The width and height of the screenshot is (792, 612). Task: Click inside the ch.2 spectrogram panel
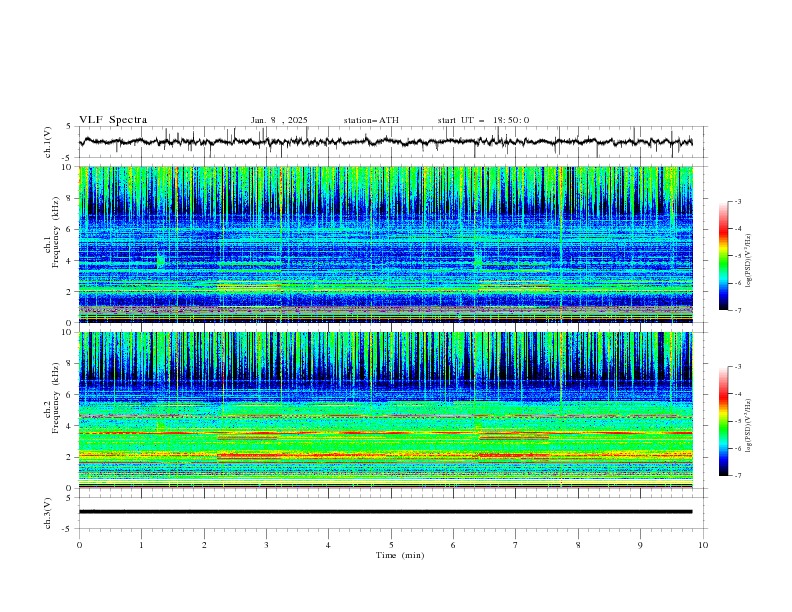click(386, 410)
